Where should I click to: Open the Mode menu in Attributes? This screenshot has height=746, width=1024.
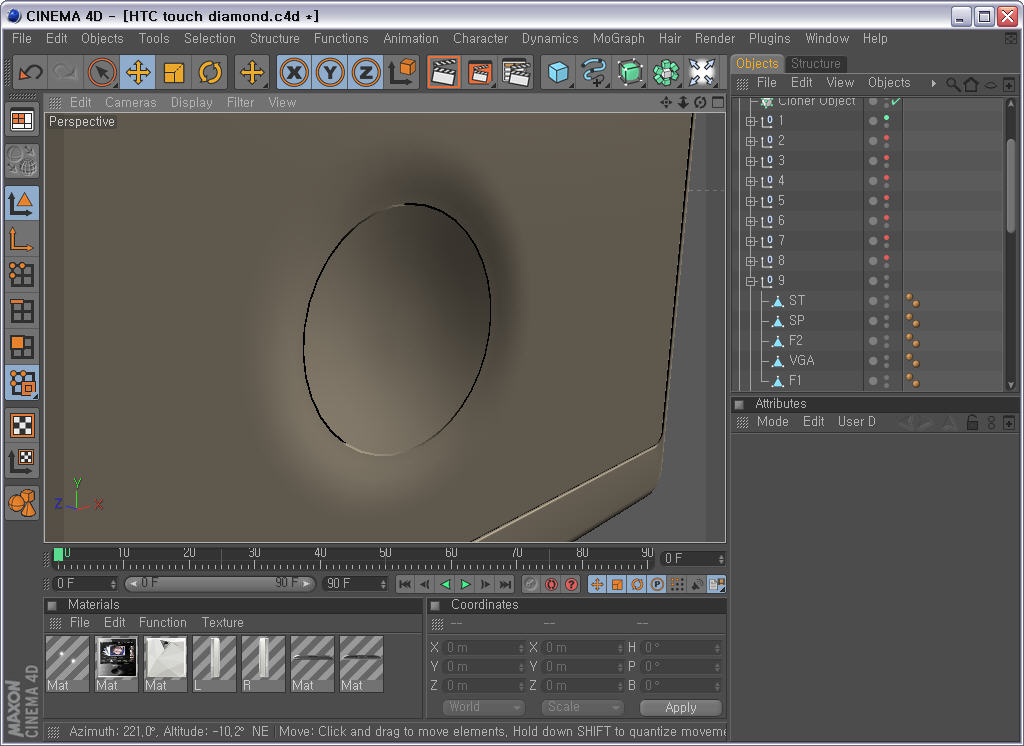(773, 422)
